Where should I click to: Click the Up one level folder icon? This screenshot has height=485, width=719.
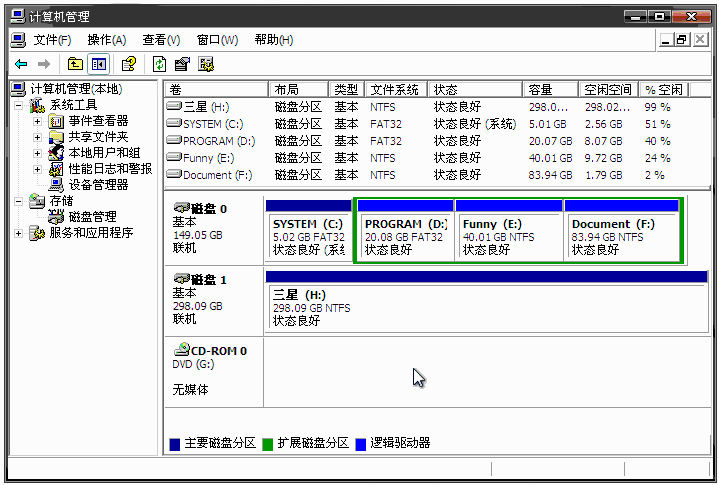click(75, 64)
